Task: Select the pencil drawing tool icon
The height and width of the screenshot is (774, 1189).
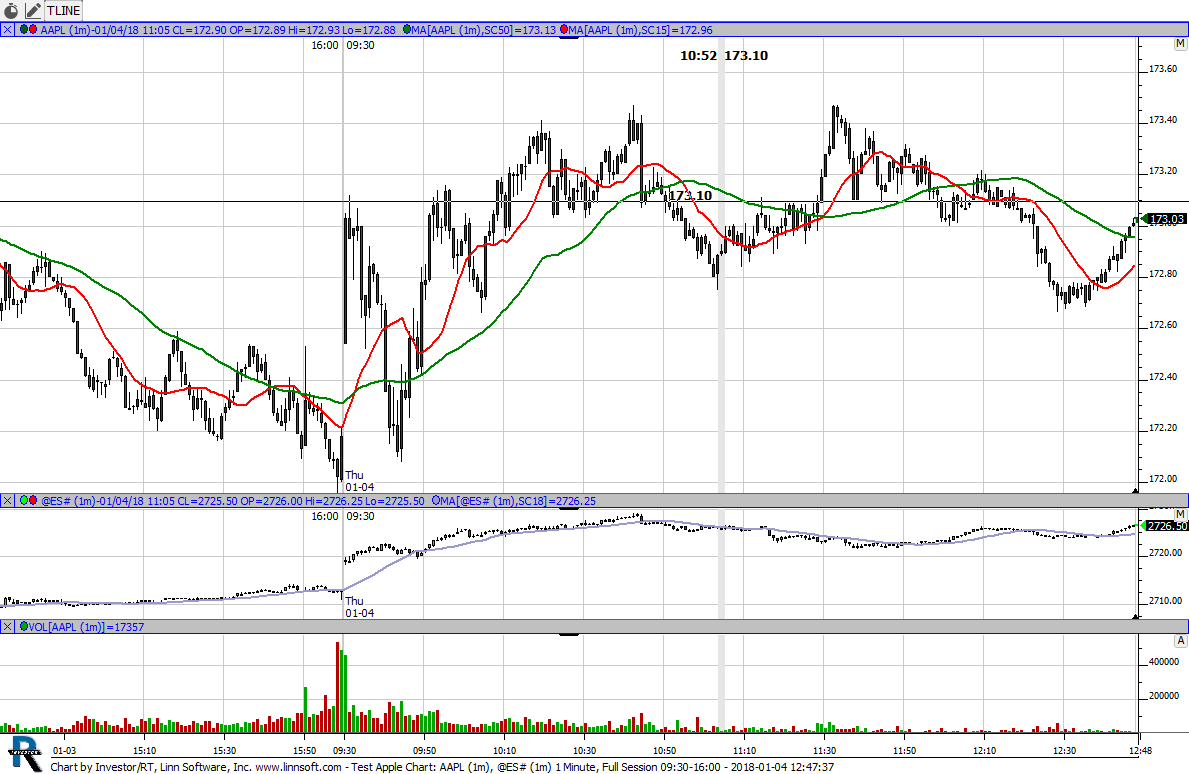Action: pos(33,11)
